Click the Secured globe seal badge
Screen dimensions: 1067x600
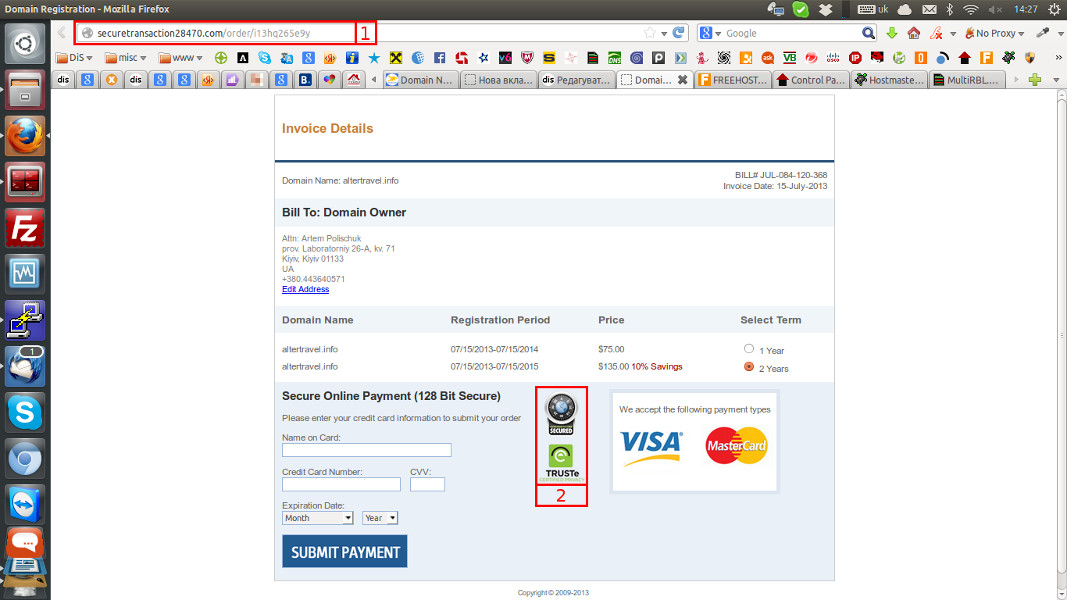click(561, 414)
